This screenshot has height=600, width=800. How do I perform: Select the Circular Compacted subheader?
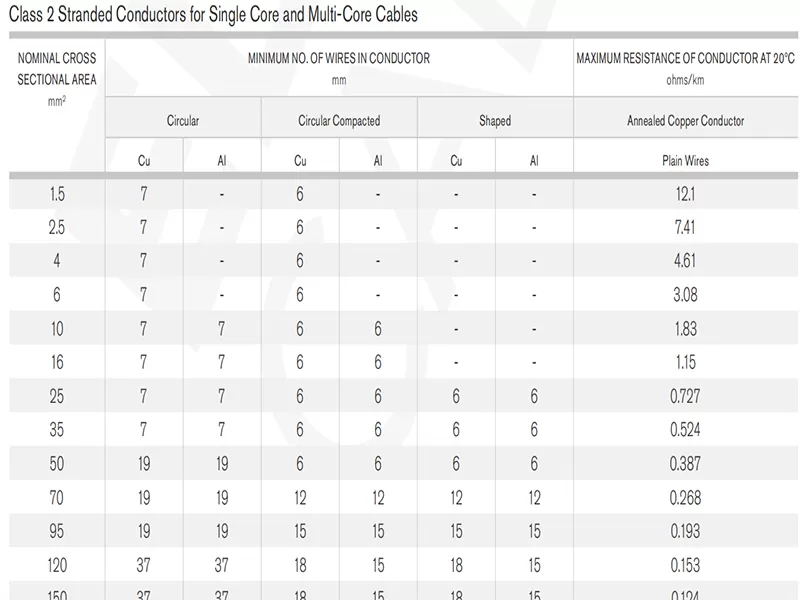click(339, 121)
